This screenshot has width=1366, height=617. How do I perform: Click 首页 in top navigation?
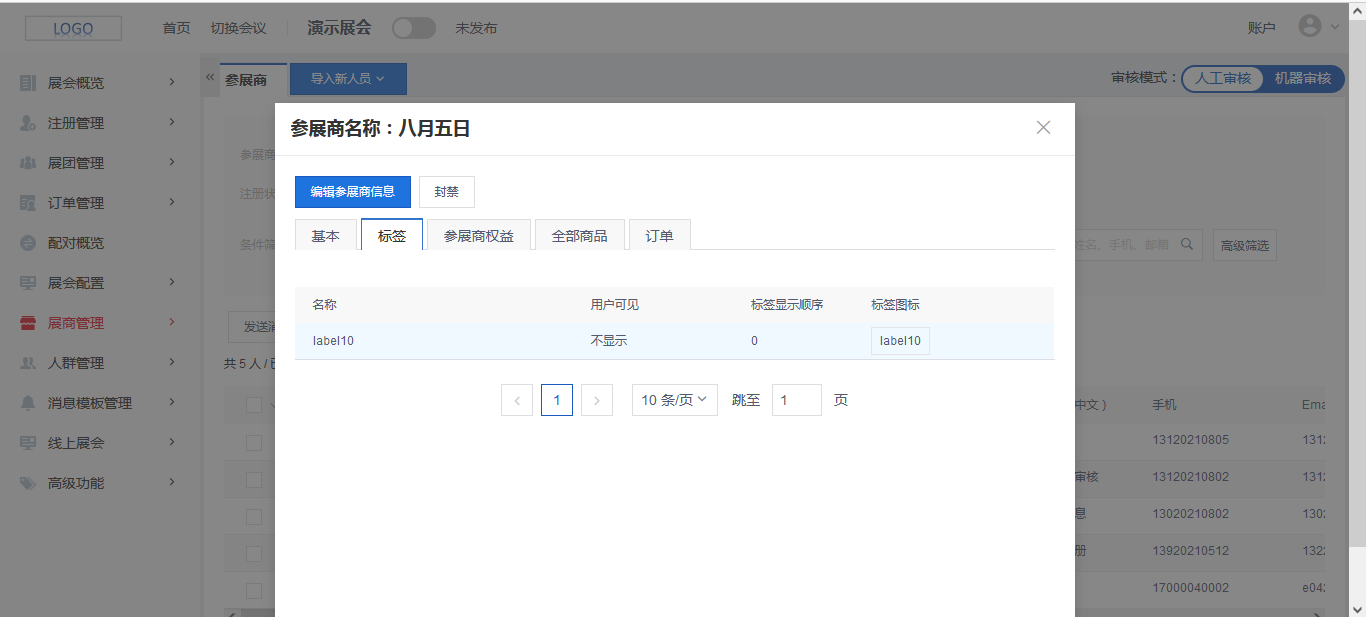click(176, 28)
